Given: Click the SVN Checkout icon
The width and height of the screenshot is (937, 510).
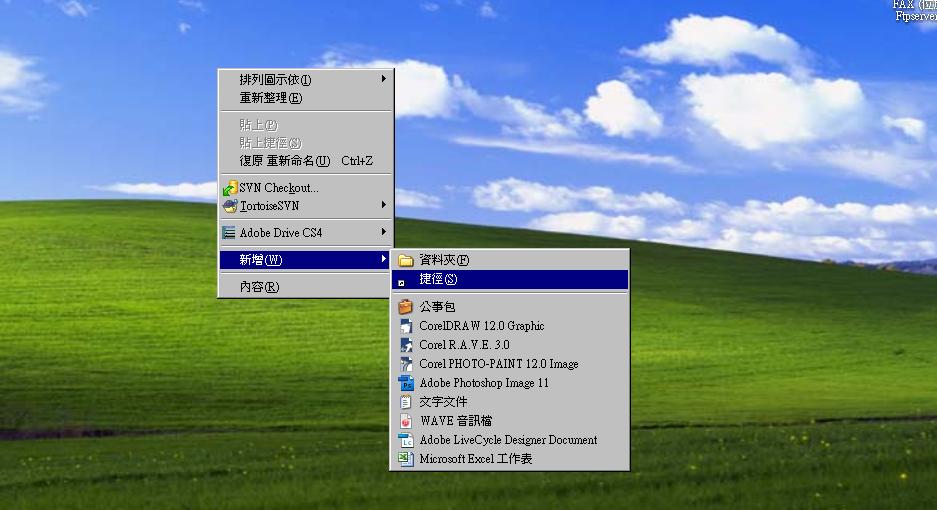Looking at the screenshot, I should tap(229, 188).
